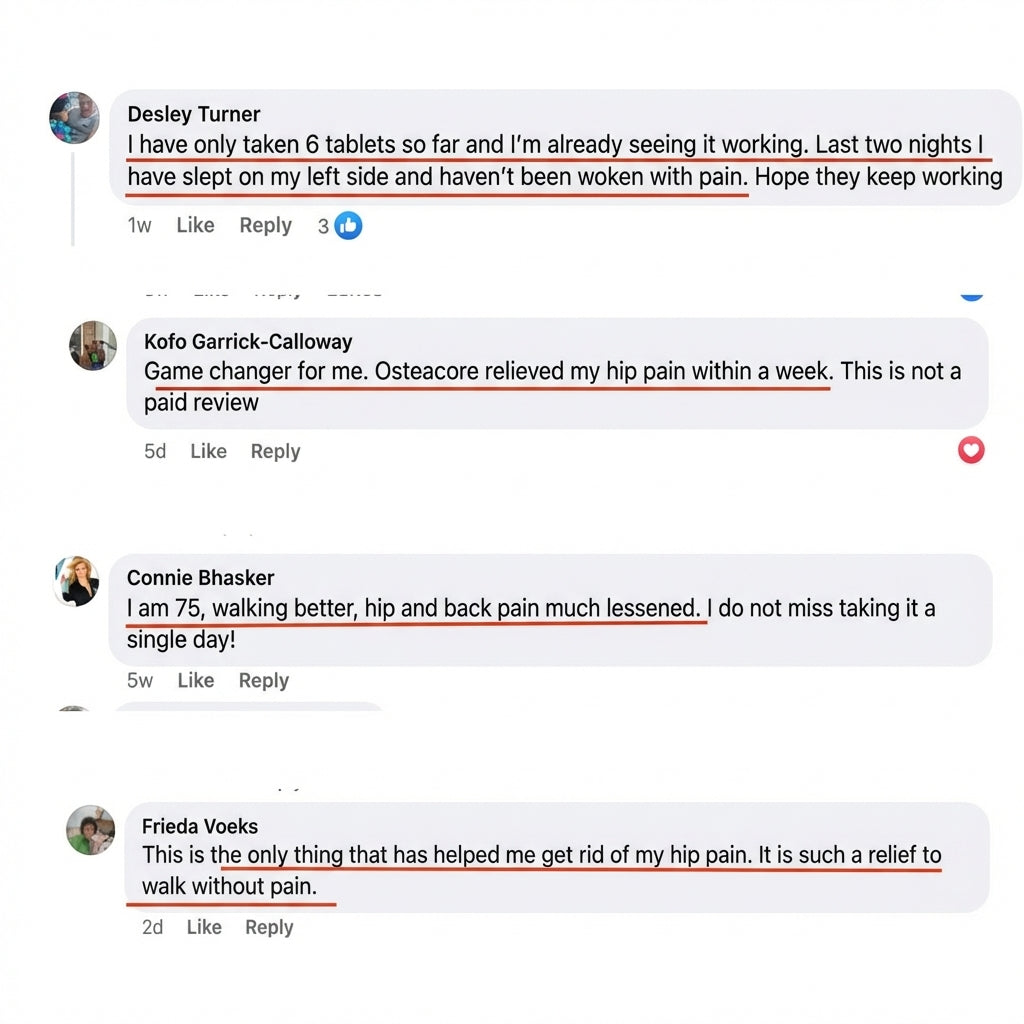Viewport: 1024px width, 1024px height.
Task: Click the 3 reactions count
Action: (x=323, y=226)
